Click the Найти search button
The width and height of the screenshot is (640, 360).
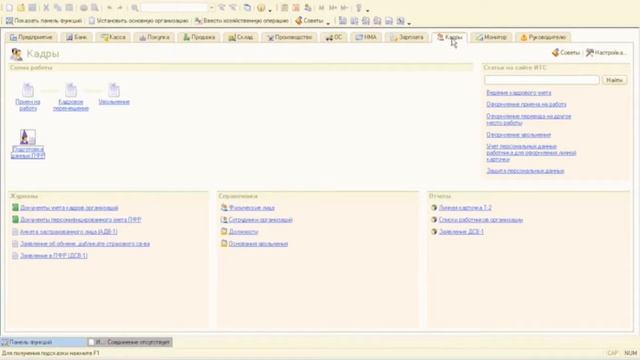(614, 80)
